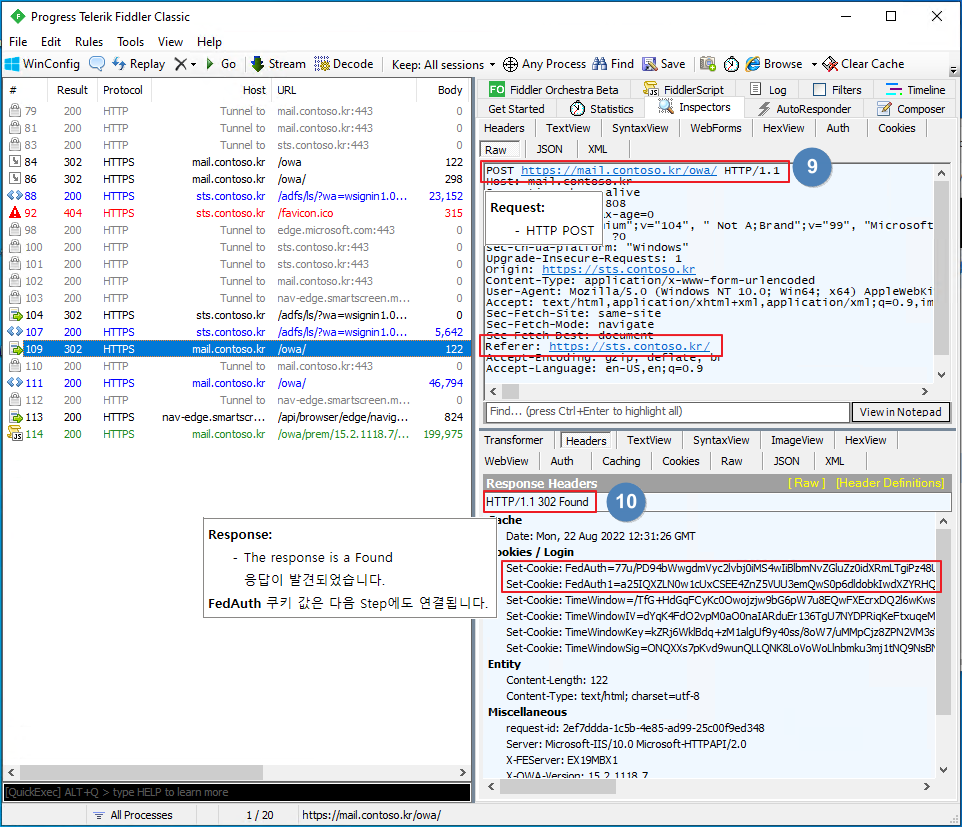Image resolution: width=962 pixels, height=827 pixels.
Task: Open the Rules menu
Action: [89, 42]
